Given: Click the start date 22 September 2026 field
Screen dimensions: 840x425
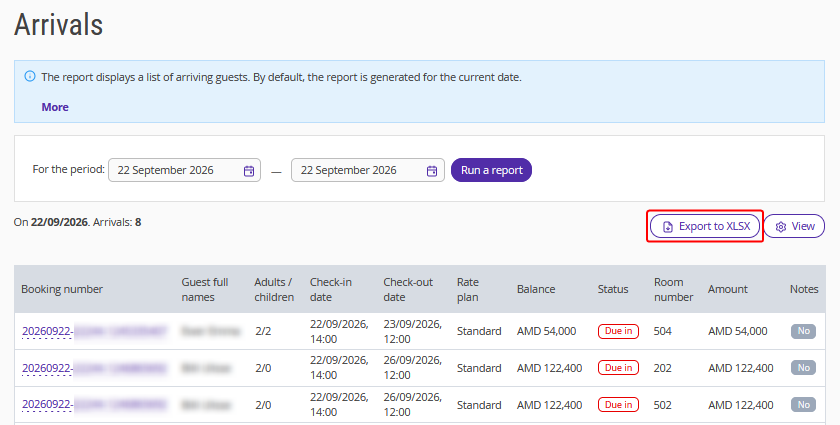Looking at the screenshot, I should click(184, 170).
